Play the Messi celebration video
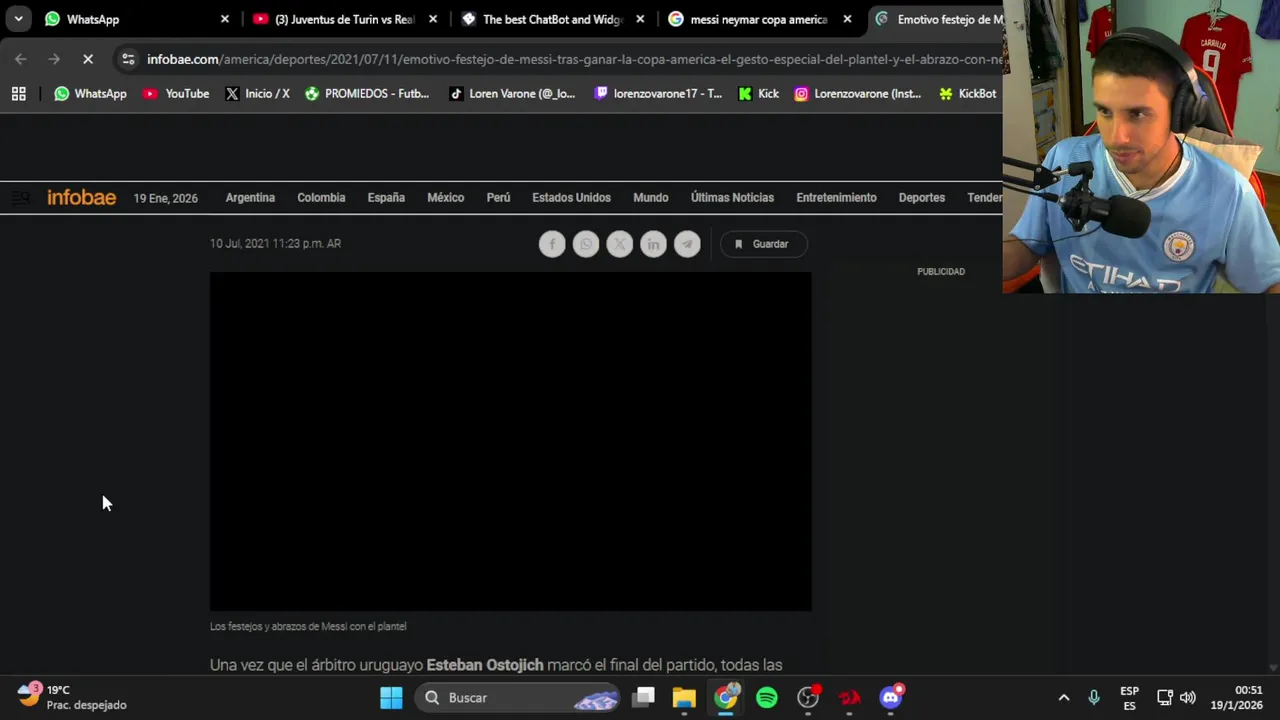1280x720 pixels. (x=510, y=441)
